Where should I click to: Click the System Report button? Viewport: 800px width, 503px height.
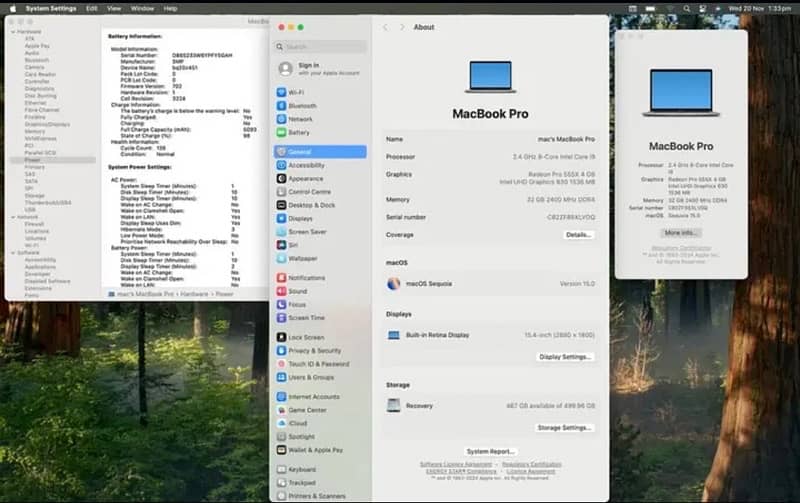click(x=490, y=452)
